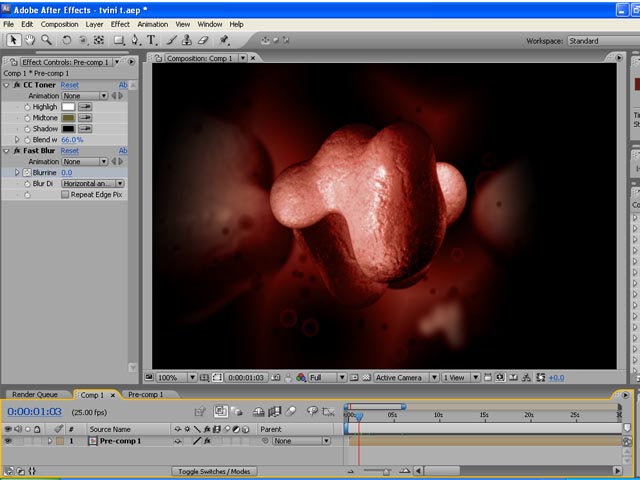Image resolution: width=640 pixels, height=480 pixels.
Task: Toggle Midtones stopwatch
Action: 27,118
